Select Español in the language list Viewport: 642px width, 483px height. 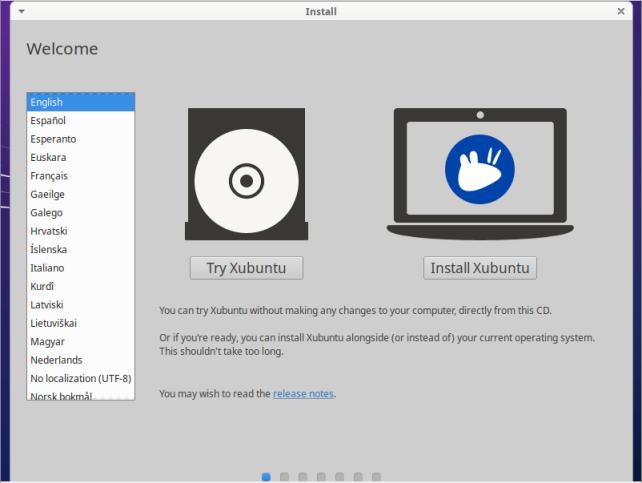(81, 121)
